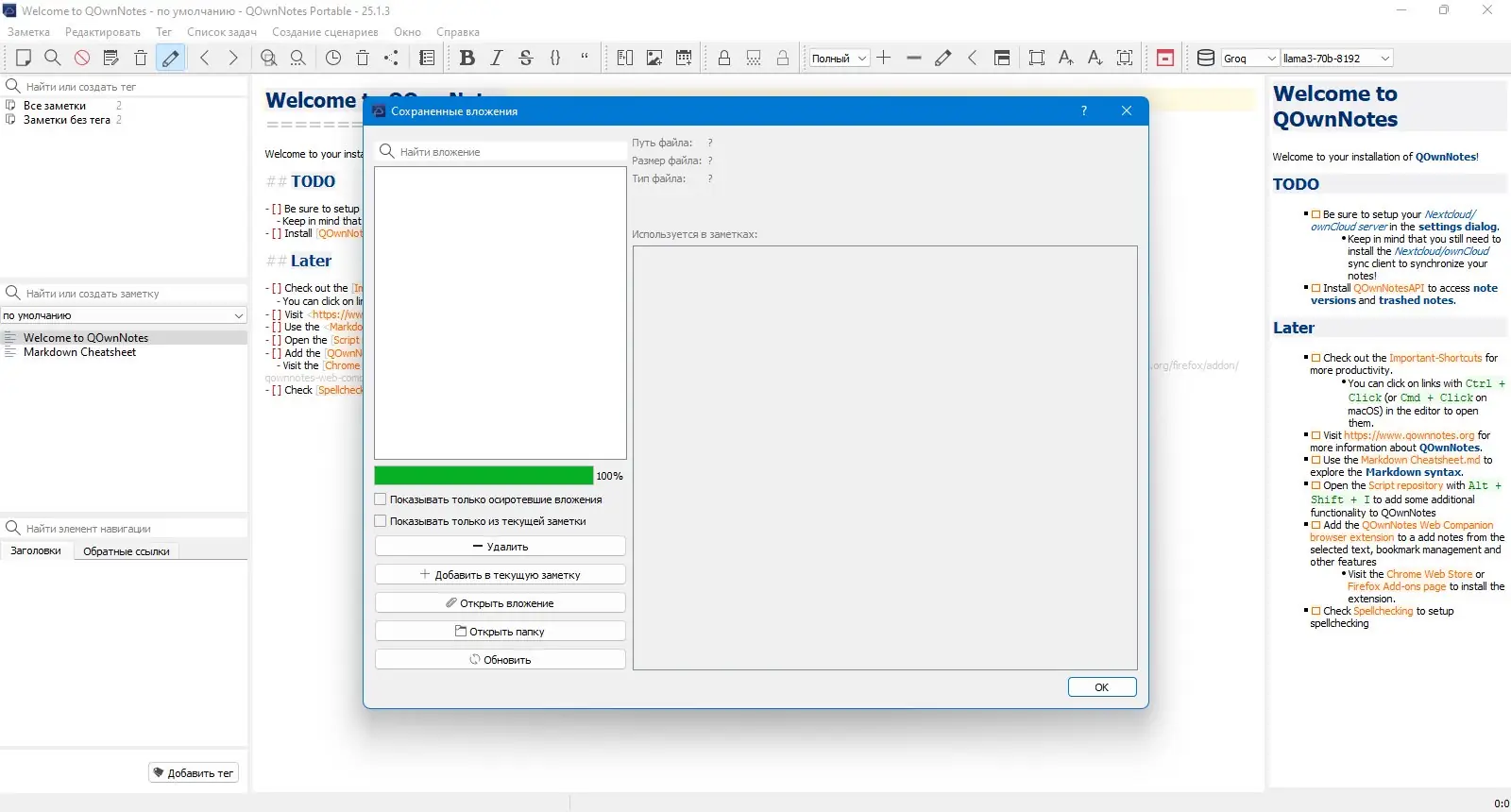Screen dimensions: 1511x812
Task: Click the calendar table insert icon
Action: point(684,58)
